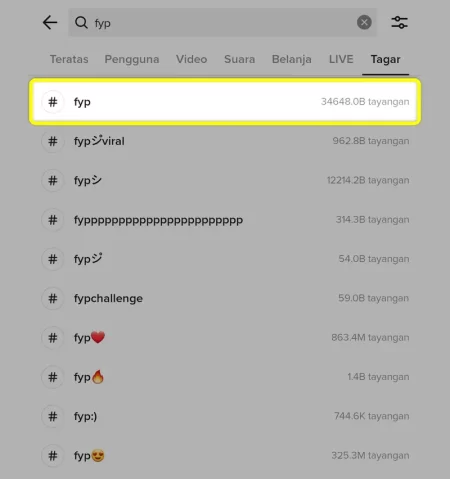Tap the hash icon beside fypchallenge
The width and height of the screenshot is (450, 479).
click(53, 298)
